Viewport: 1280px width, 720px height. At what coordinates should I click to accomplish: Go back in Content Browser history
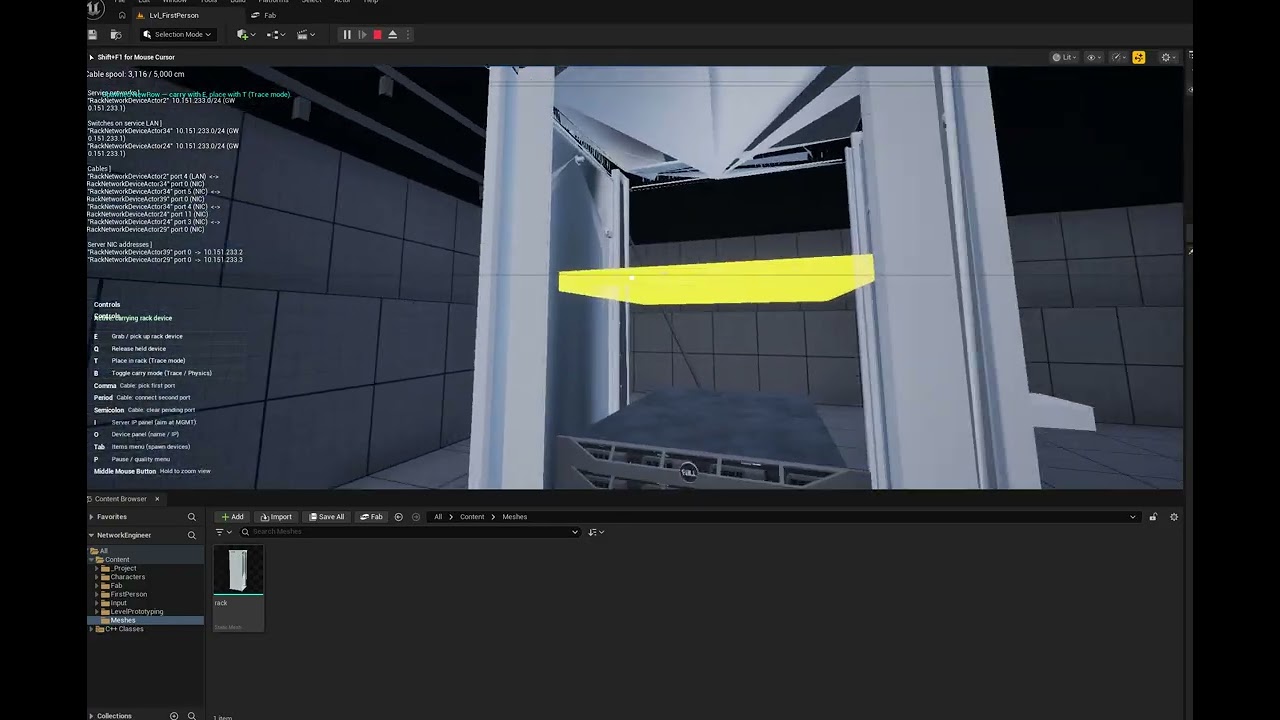click(398, 517)
